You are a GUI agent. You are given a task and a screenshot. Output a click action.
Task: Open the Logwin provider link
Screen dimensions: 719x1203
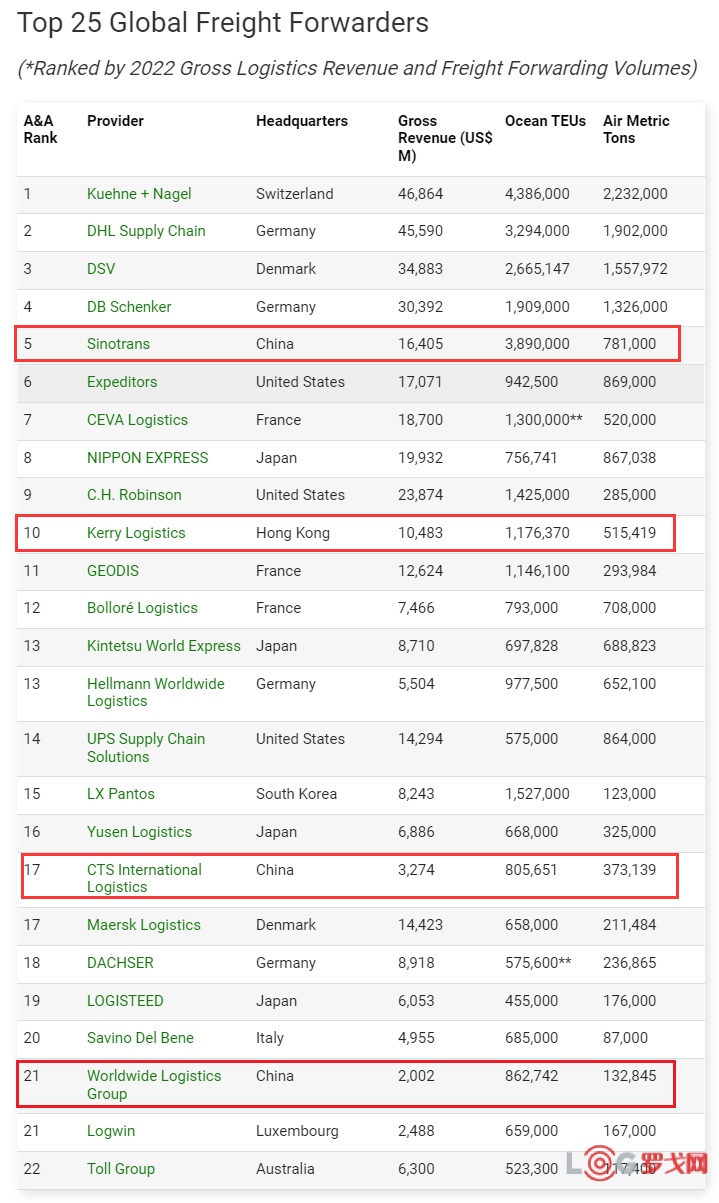click(x=111, y=1131)
